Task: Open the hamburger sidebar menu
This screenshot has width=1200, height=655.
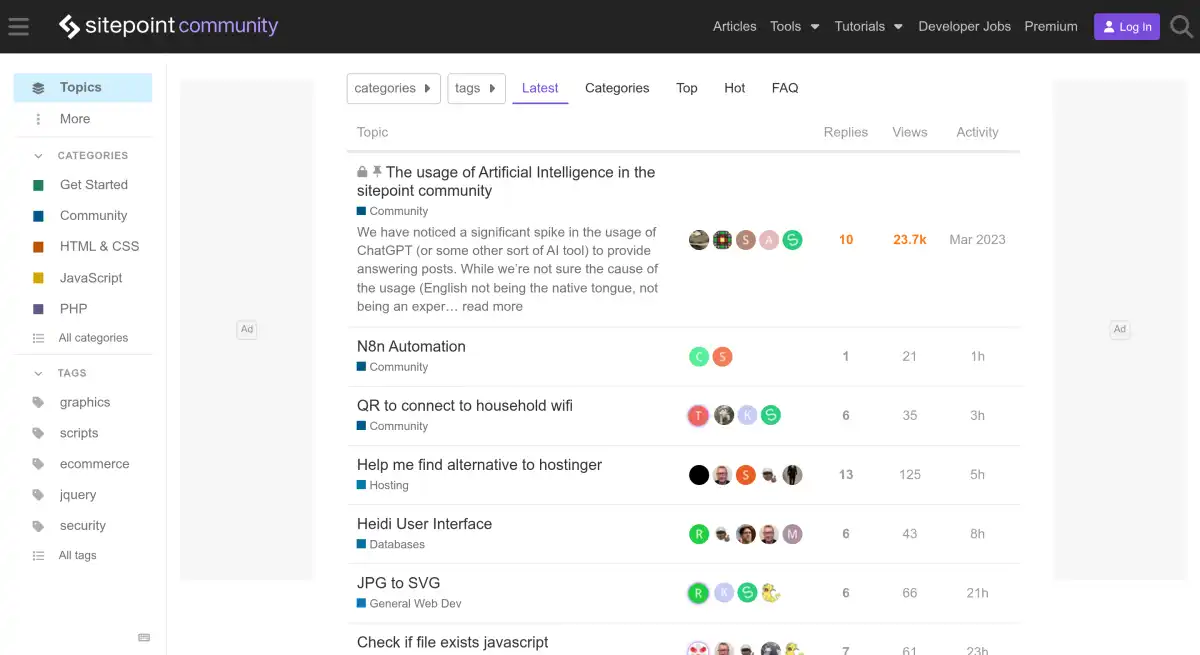Action: click(18, 27)
